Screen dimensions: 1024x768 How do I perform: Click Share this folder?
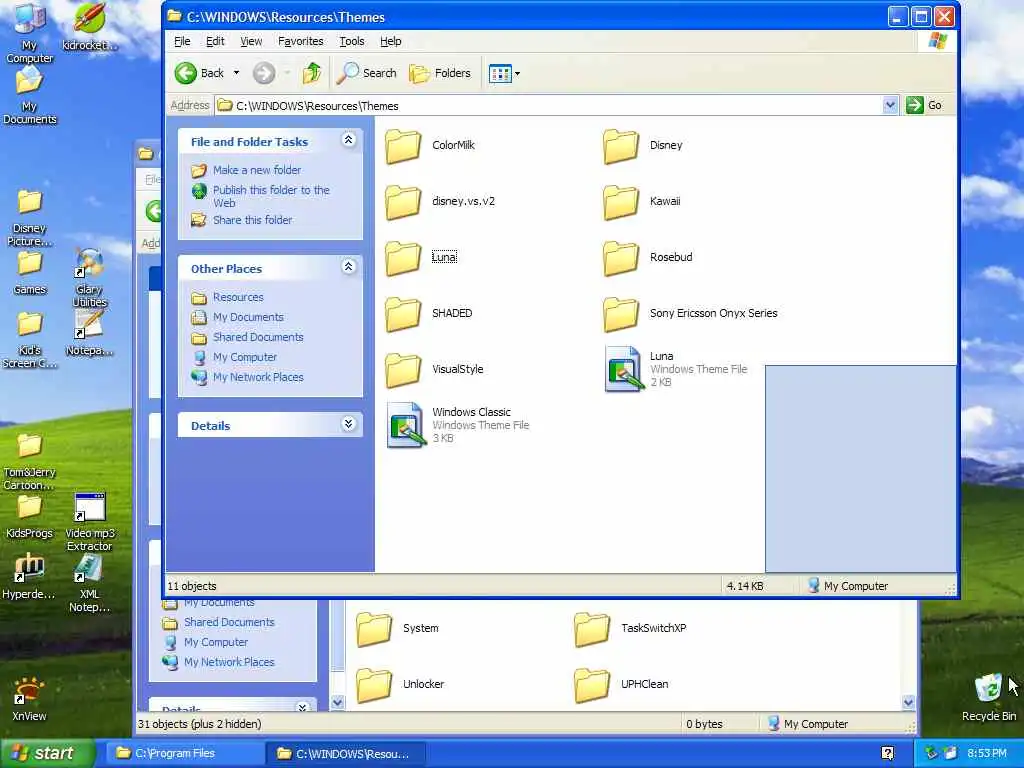252,220
